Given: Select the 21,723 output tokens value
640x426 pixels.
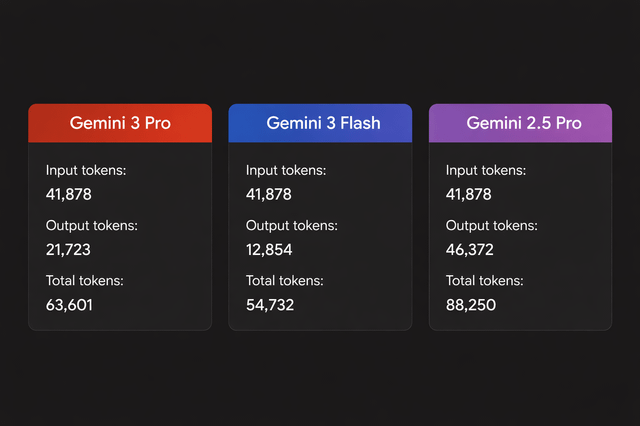Looking at the screenshot, I should pos(68,249).
